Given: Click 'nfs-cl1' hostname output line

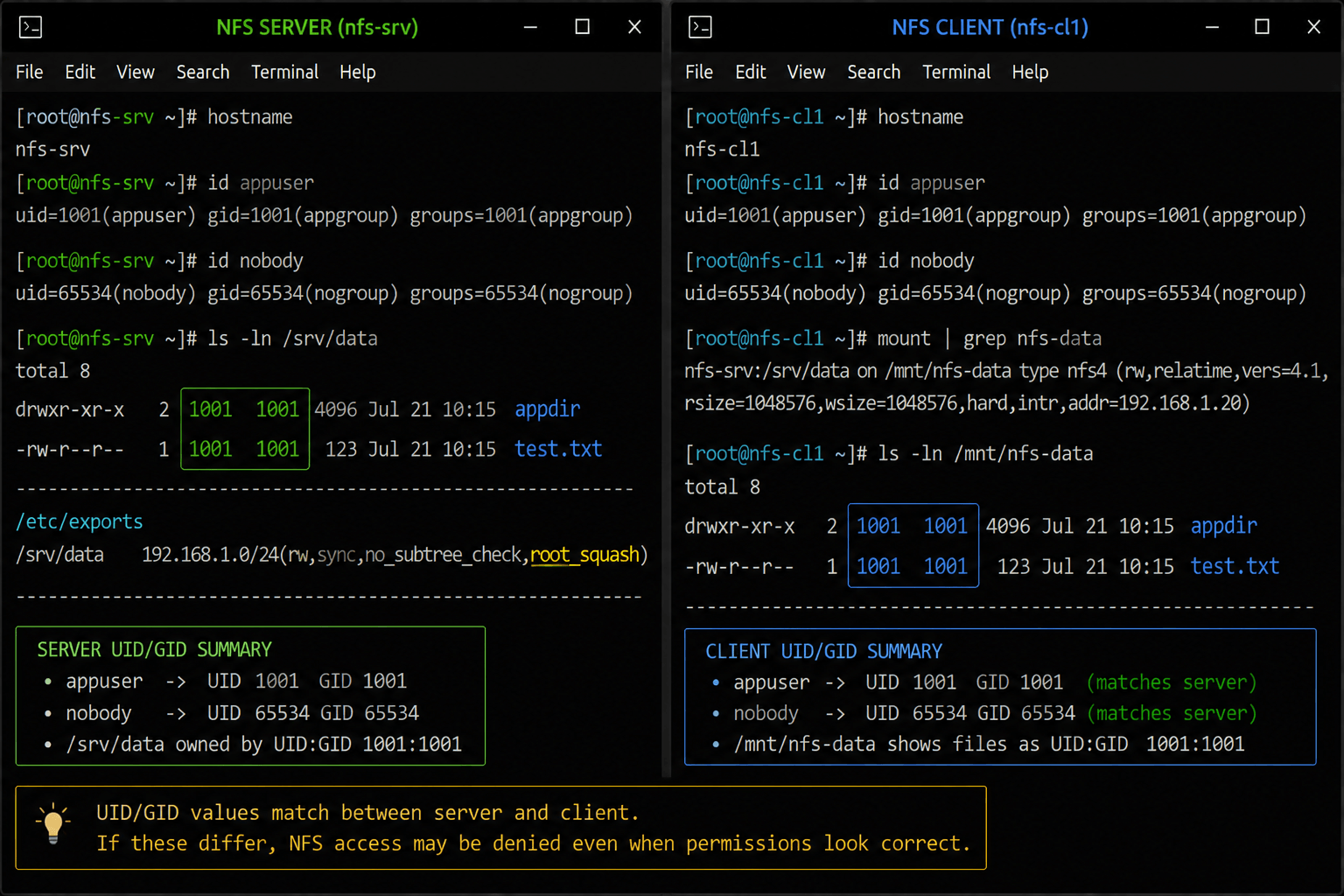Looking at the screenshot, I should (x=722, y=150).
